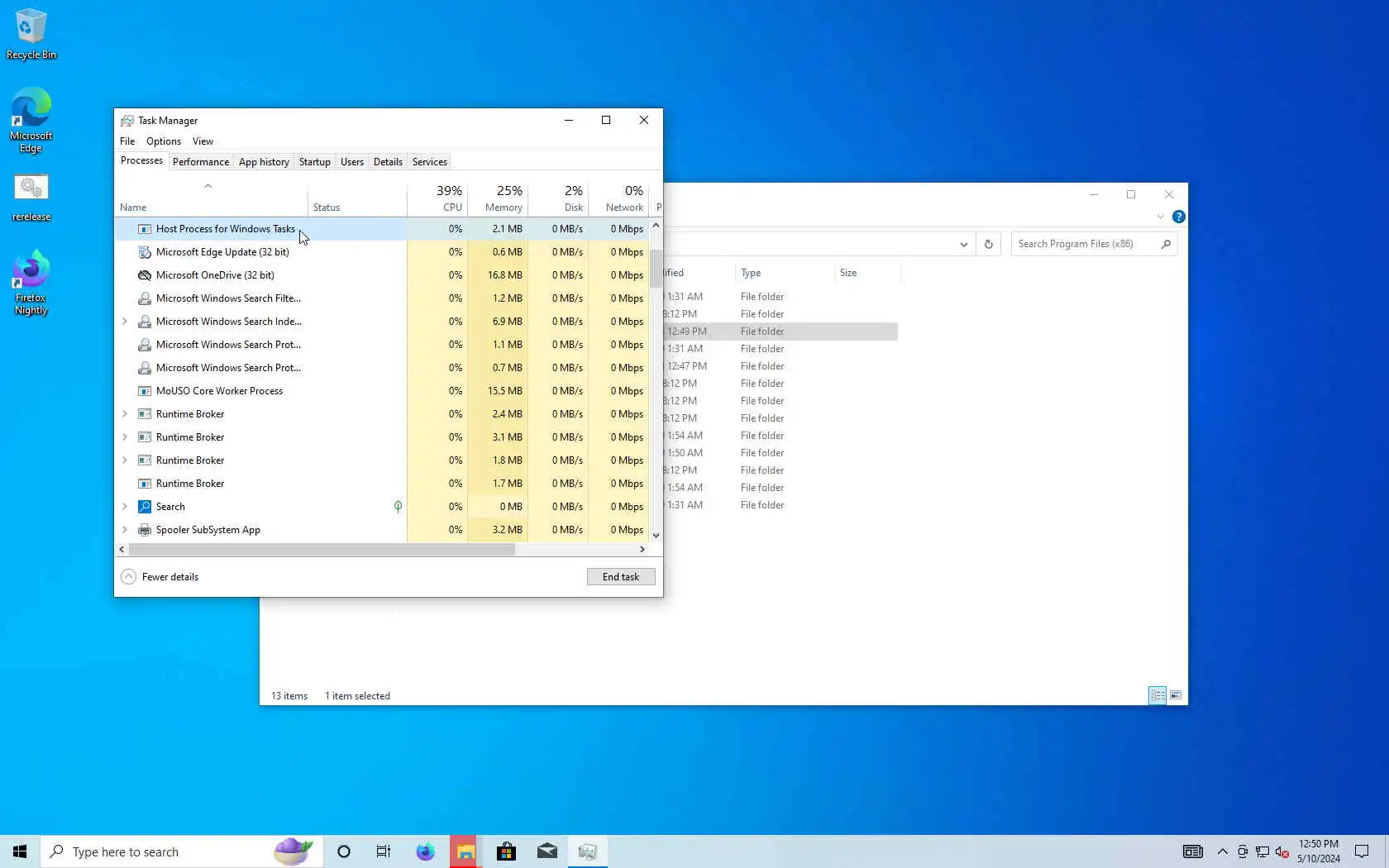
Task: Sort processes by Disk column
Action: pos(558,198)
